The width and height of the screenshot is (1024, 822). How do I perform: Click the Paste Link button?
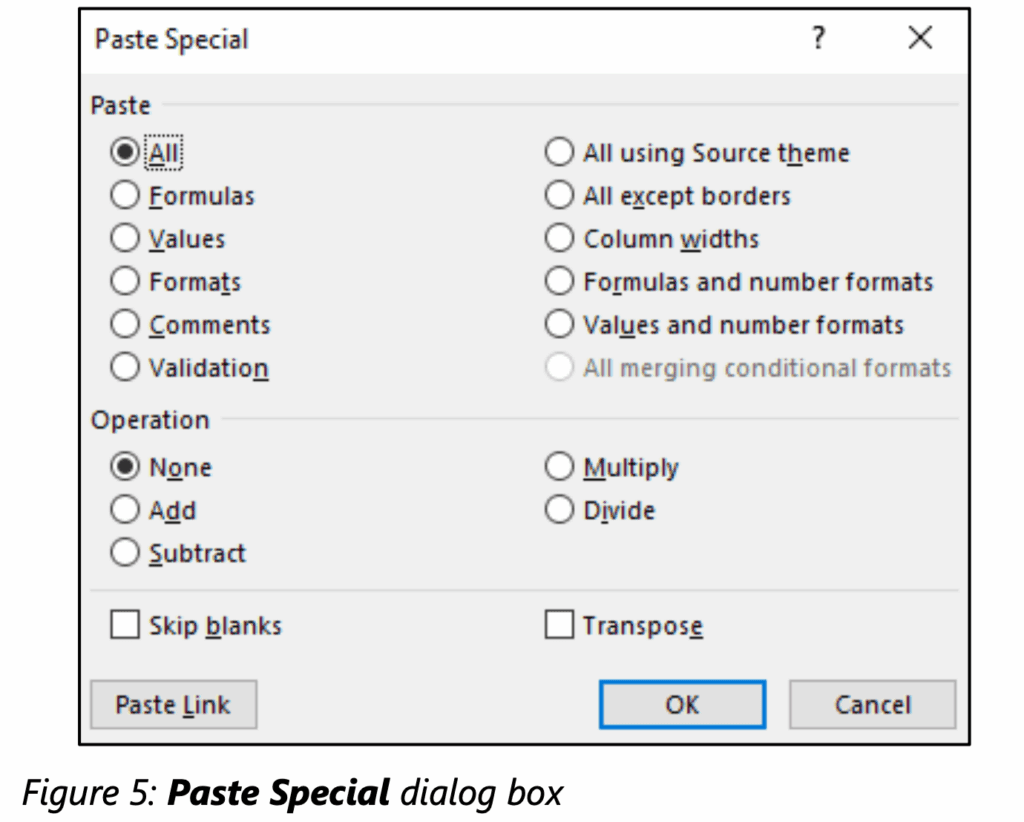click(173, 705)
